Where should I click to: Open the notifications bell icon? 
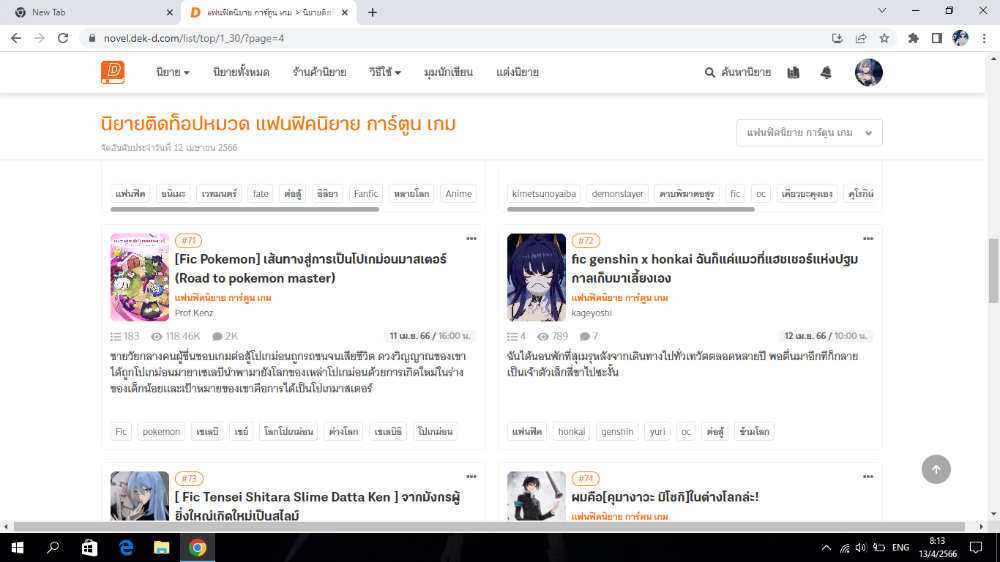[826, 73]
